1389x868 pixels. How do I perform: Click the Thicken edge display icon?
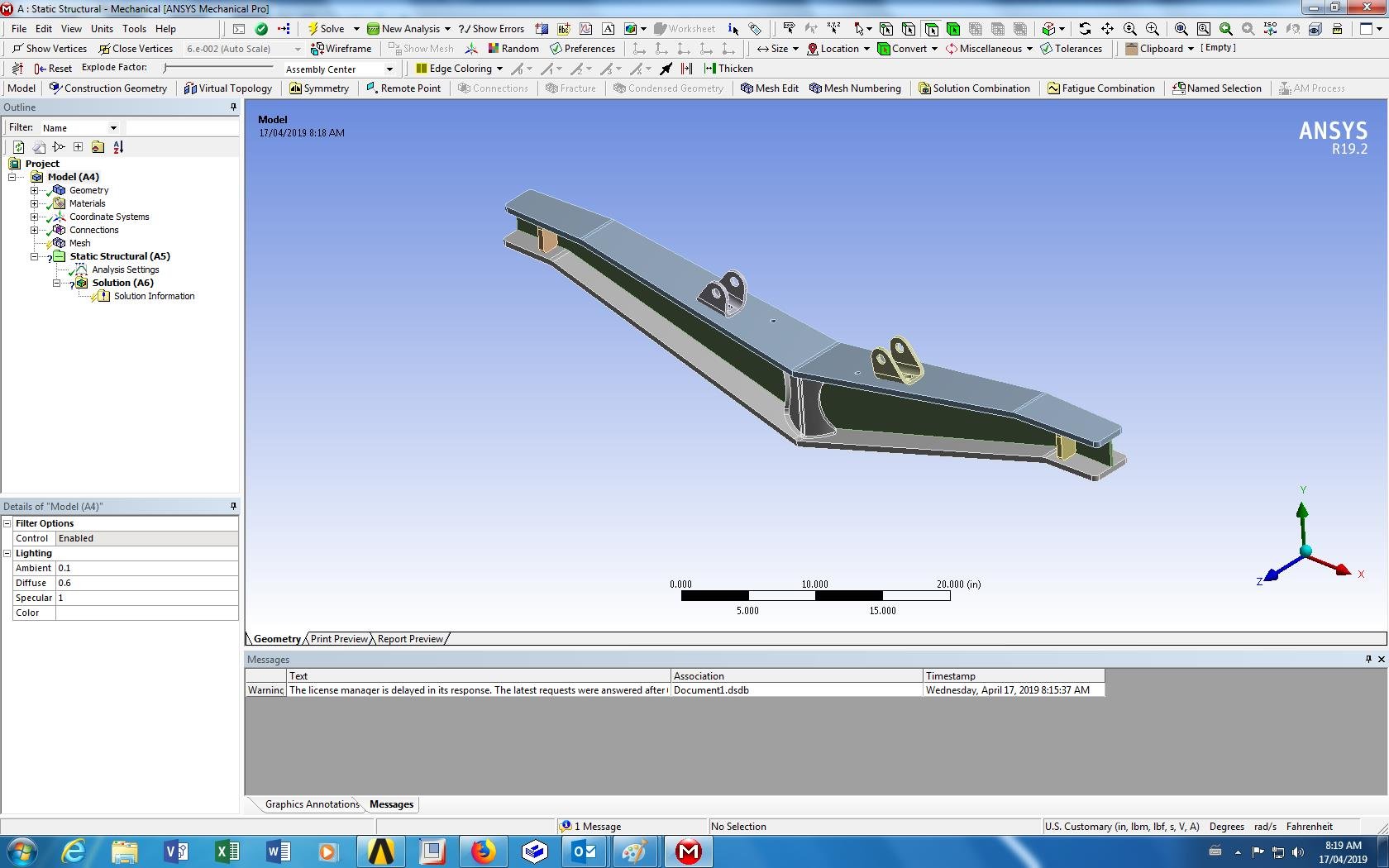click(x=709, y=69)
